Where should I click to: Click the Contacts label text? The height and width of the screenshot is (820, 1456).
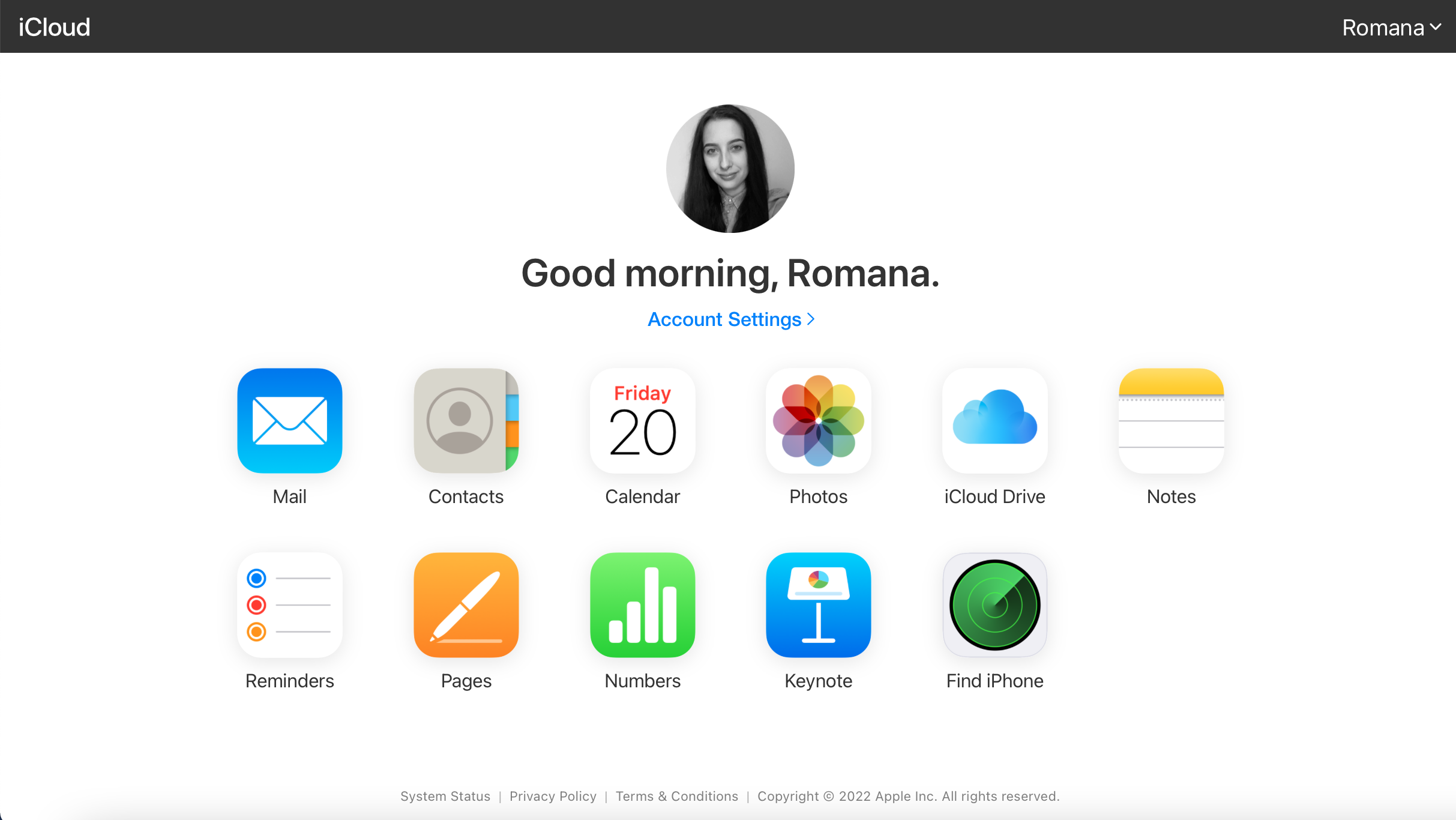tap(466, 496)
